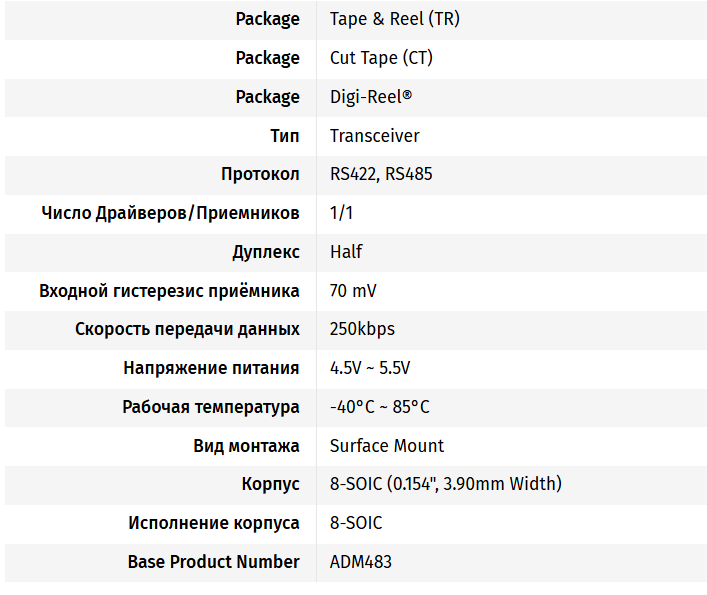Select the Half duplex value
This screenshot has height=595, width=707.
(x=346, y=252)
